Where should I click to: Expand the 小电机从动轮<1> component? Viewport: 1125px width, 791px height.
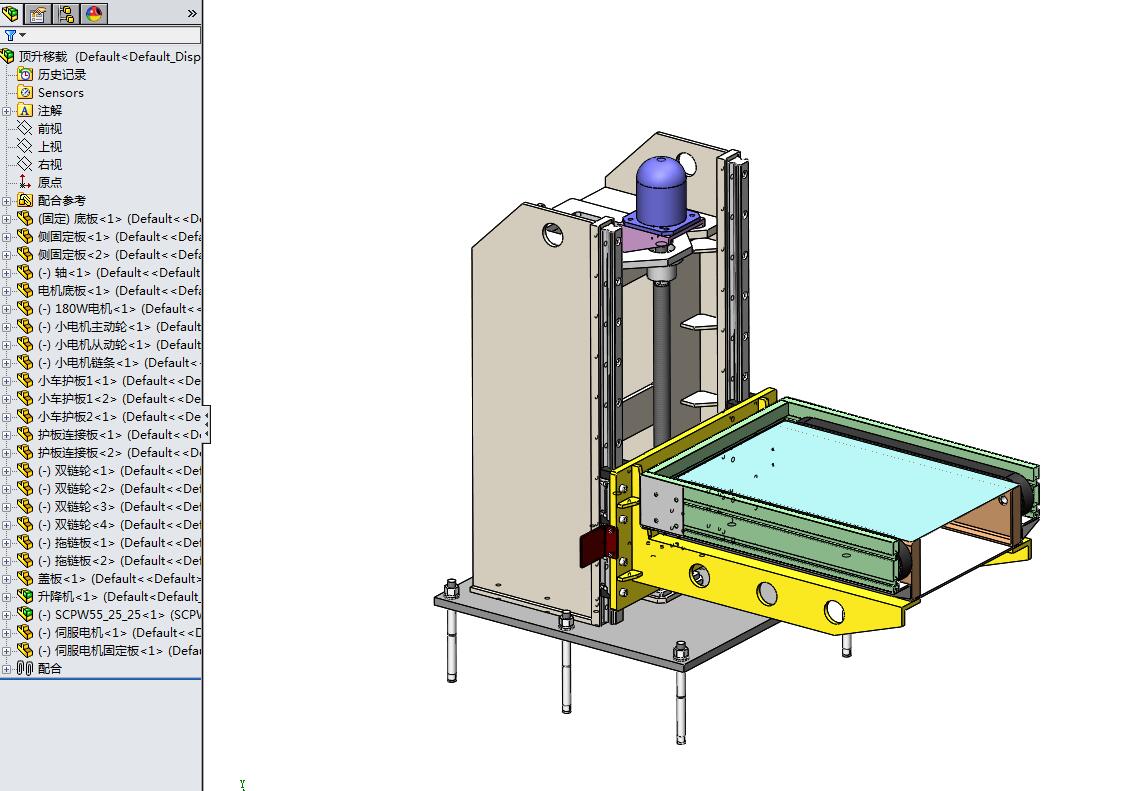(6, 345)
